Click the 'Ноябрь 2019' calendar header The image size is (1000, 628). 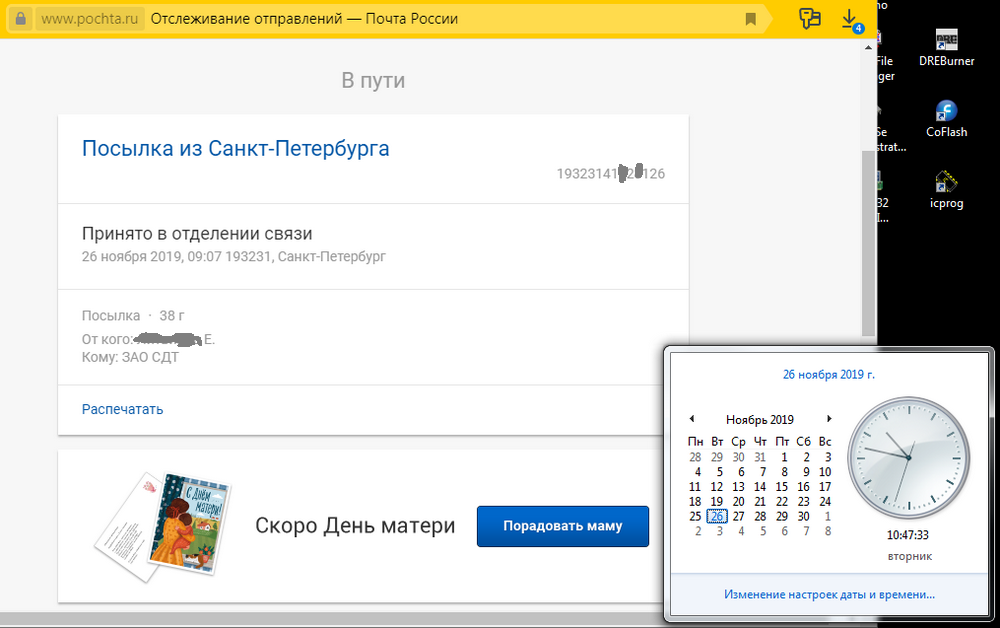pos(760,420)
